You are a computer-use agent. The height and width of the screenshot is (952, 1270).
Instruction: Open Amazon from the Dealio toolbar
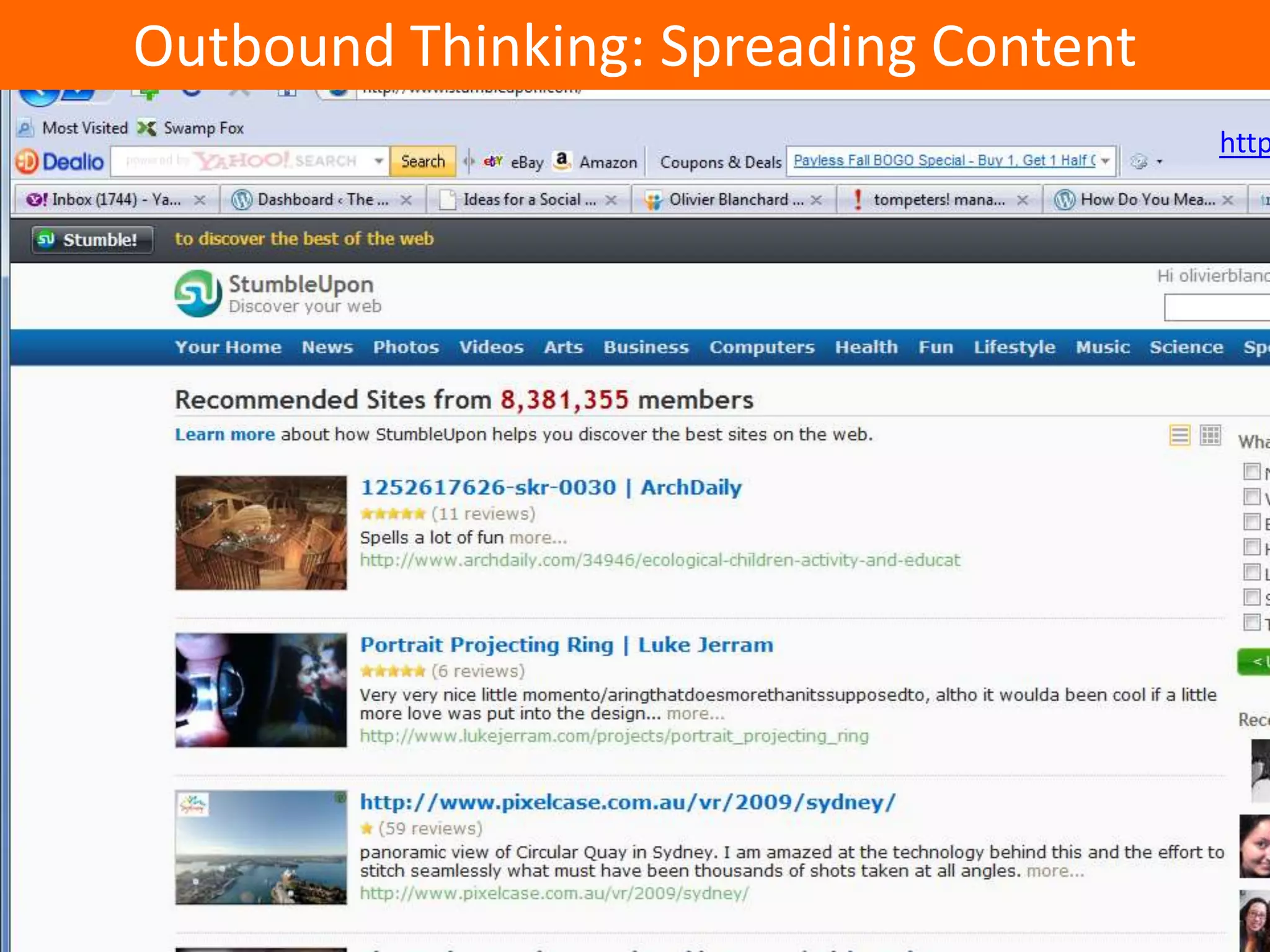595,162
